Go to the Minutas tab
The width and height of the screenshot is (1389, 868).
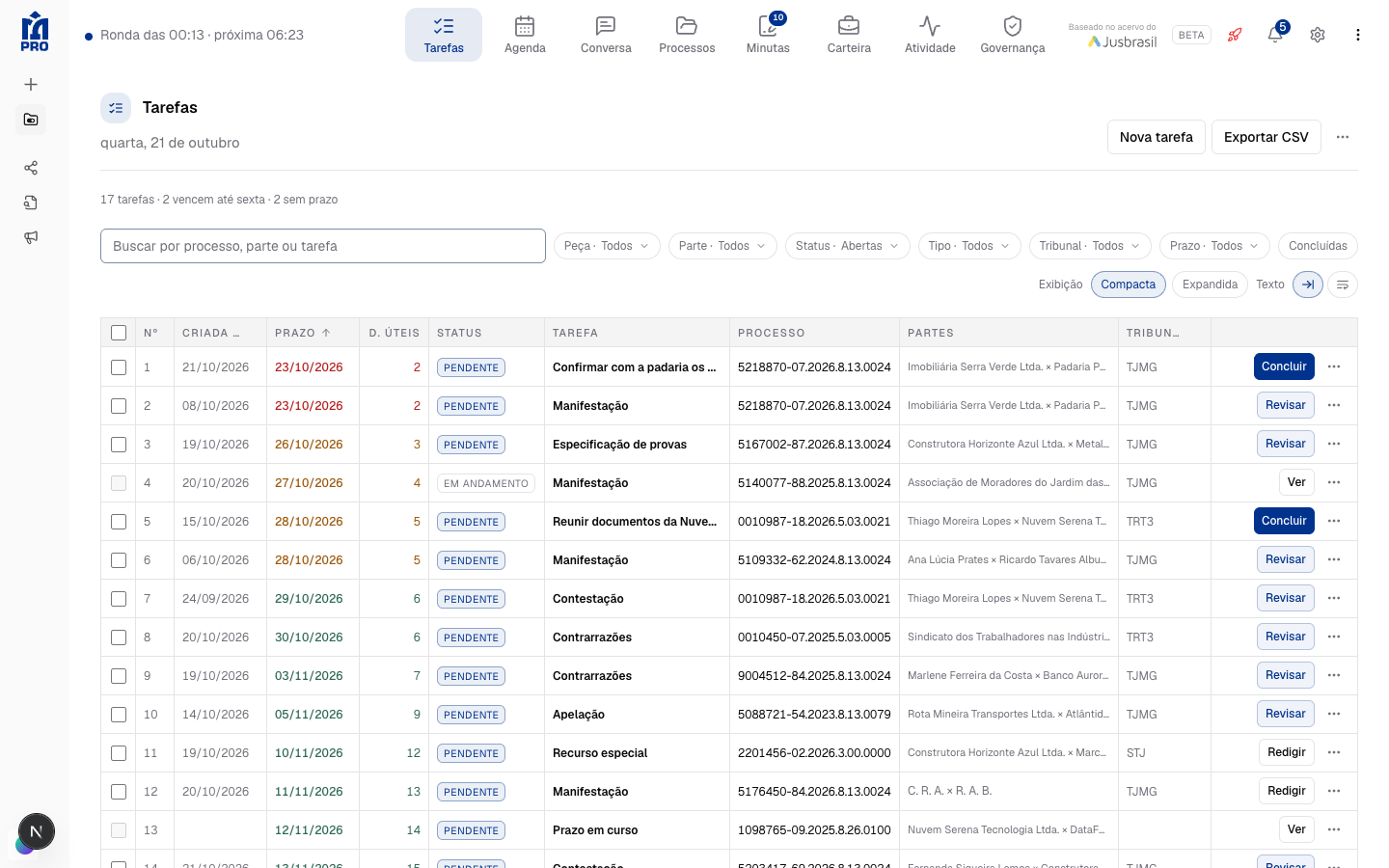(x=768, y=35)
